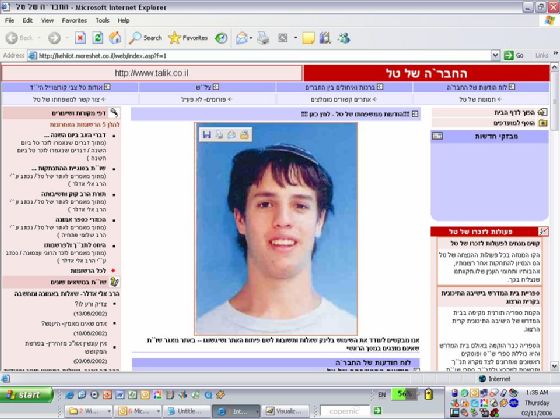
Task: Open the Tools menu
Action: [102, 21]
